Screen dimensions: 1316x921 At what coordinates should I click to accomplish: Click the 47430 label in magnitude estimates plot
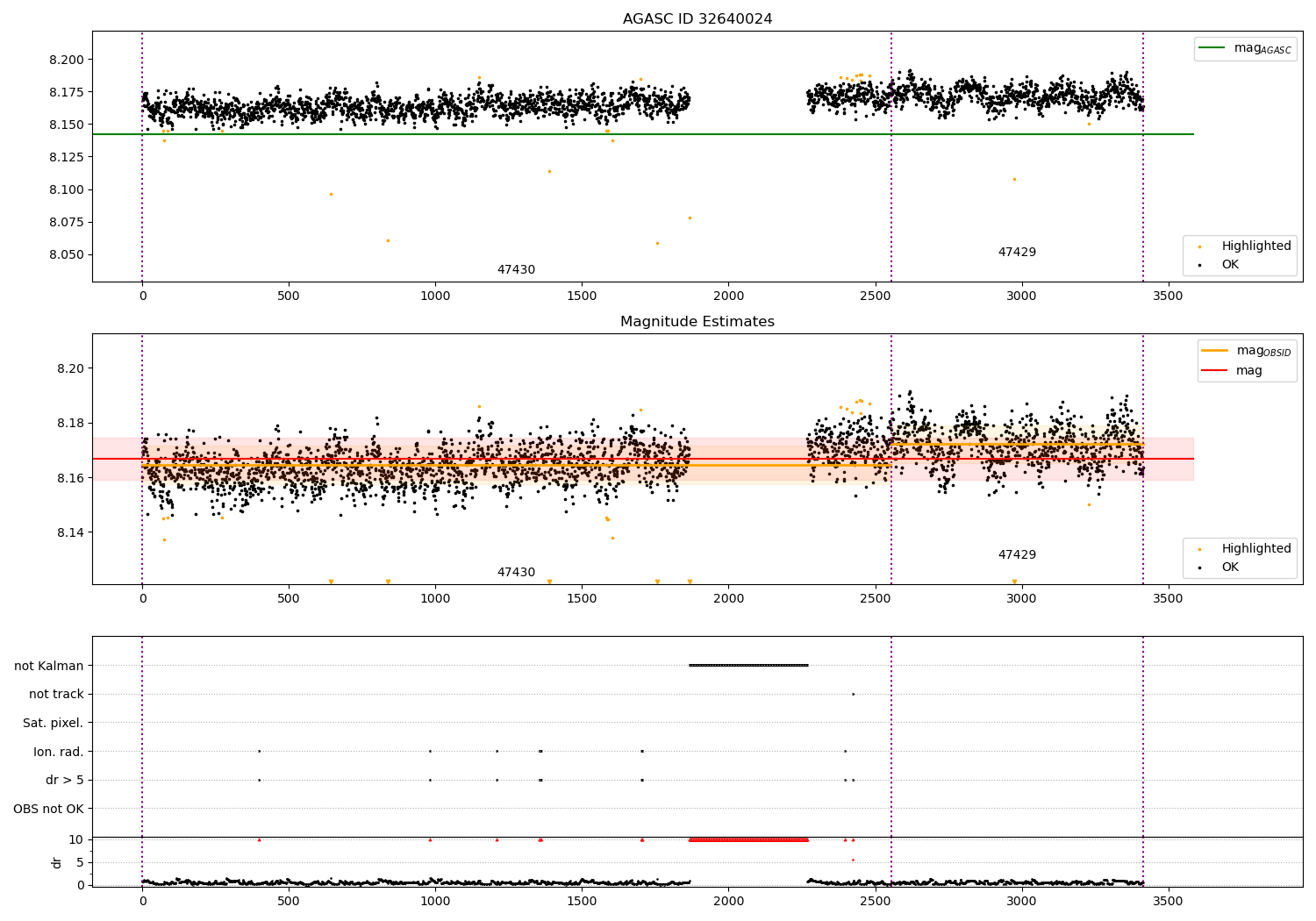tap(516, 573)
